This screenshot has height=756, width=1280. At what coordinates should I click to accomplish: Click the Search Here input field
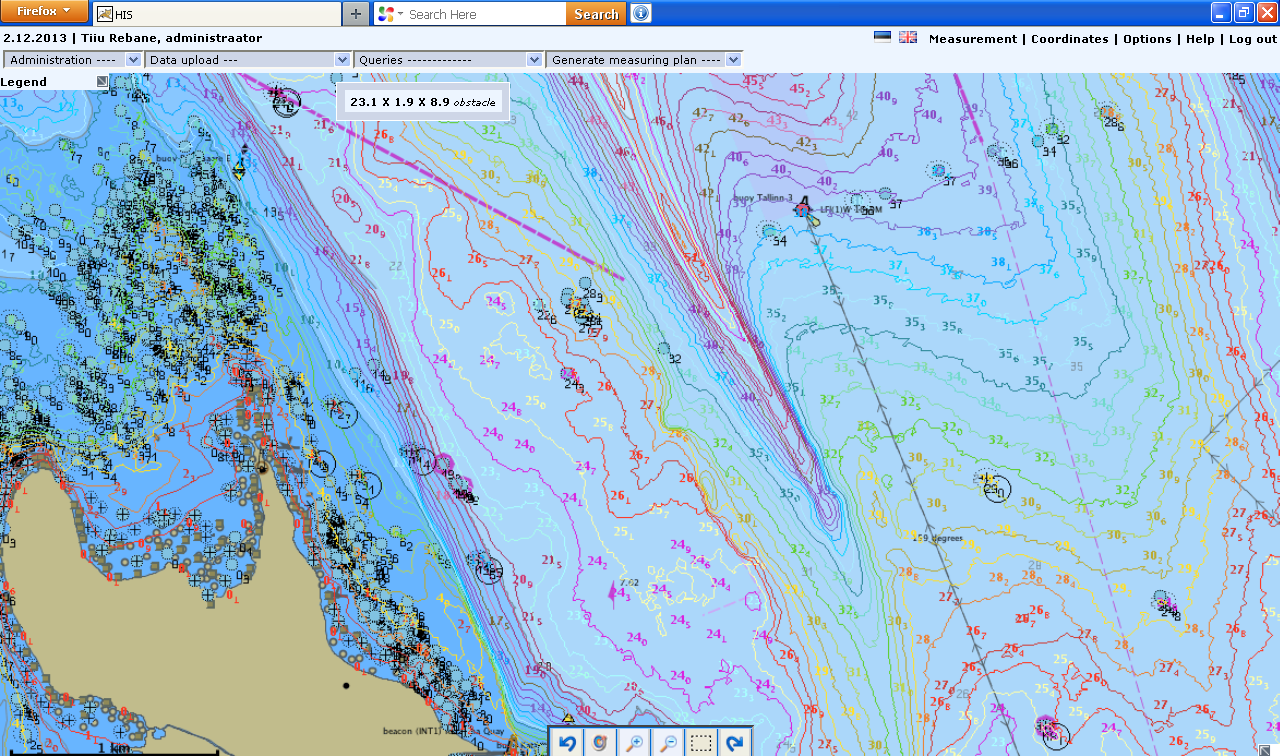coord(485,14)
